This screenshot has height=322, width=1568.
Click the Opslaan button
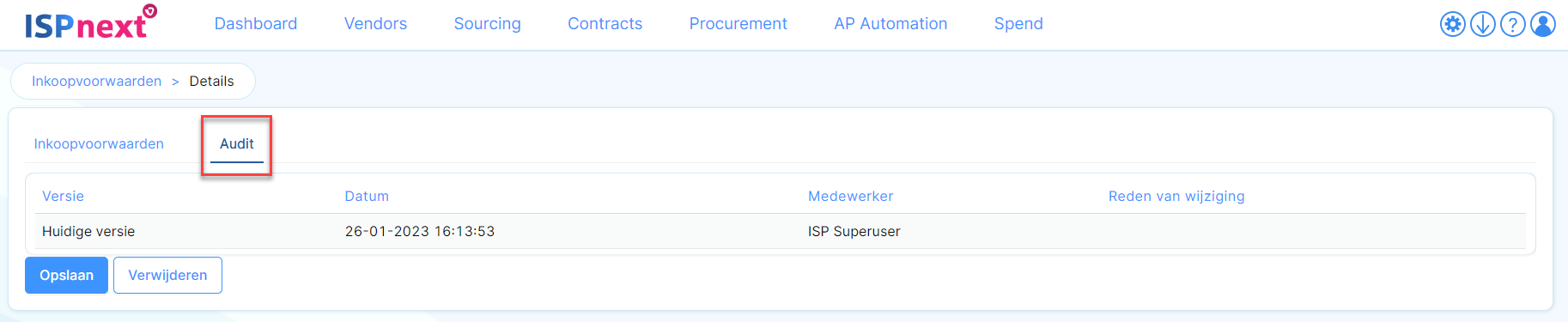pyautogui.click(x=66, y=275)
